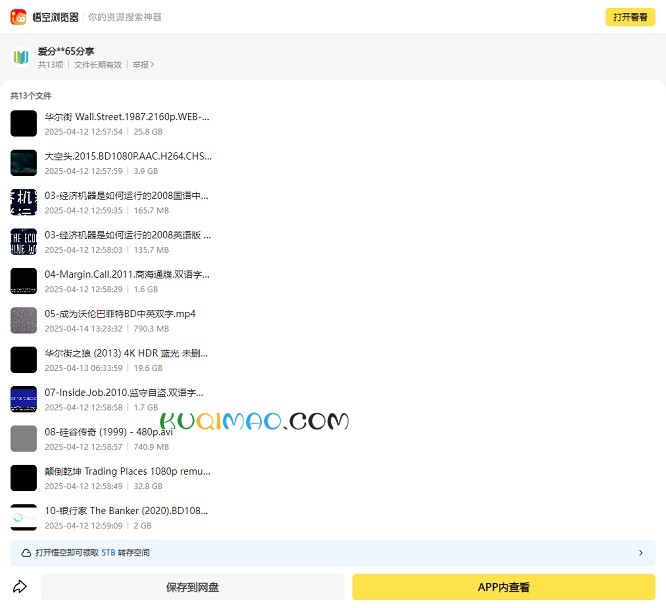Click the 悟空浏览器 logo icon

tap(18, 17)
